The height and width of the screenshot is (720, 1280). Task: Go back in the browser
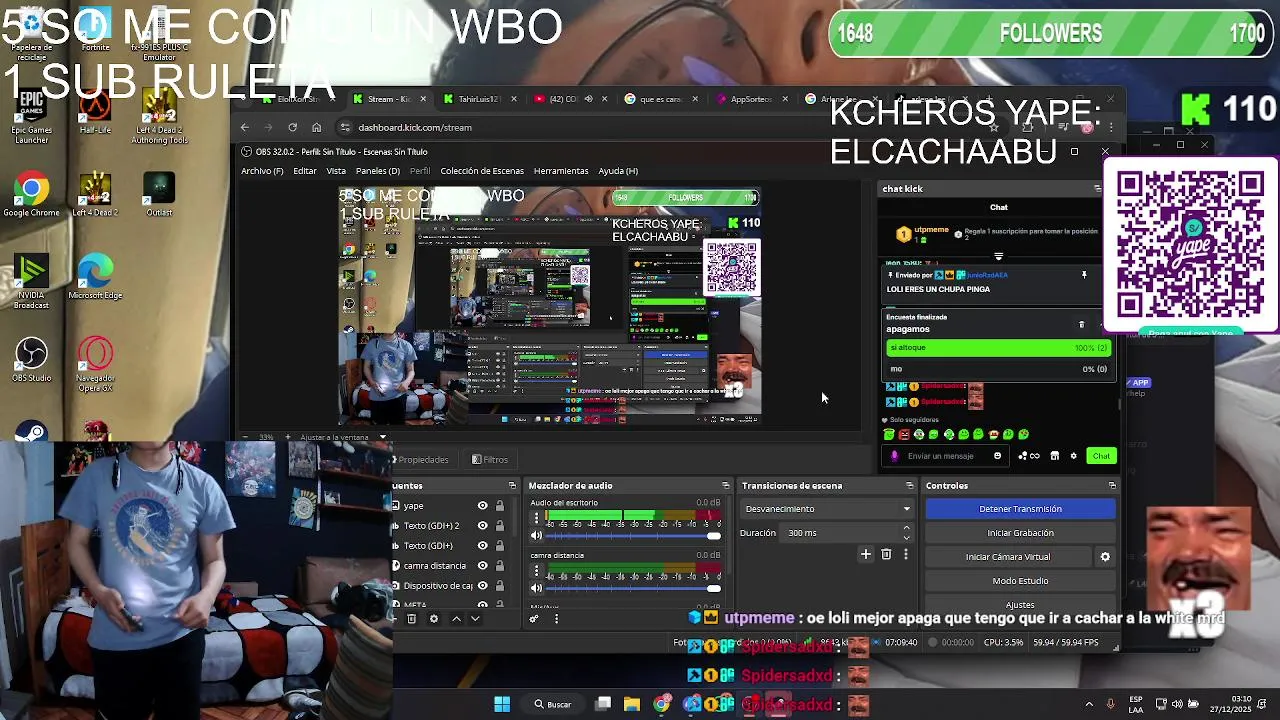[244, 127]
